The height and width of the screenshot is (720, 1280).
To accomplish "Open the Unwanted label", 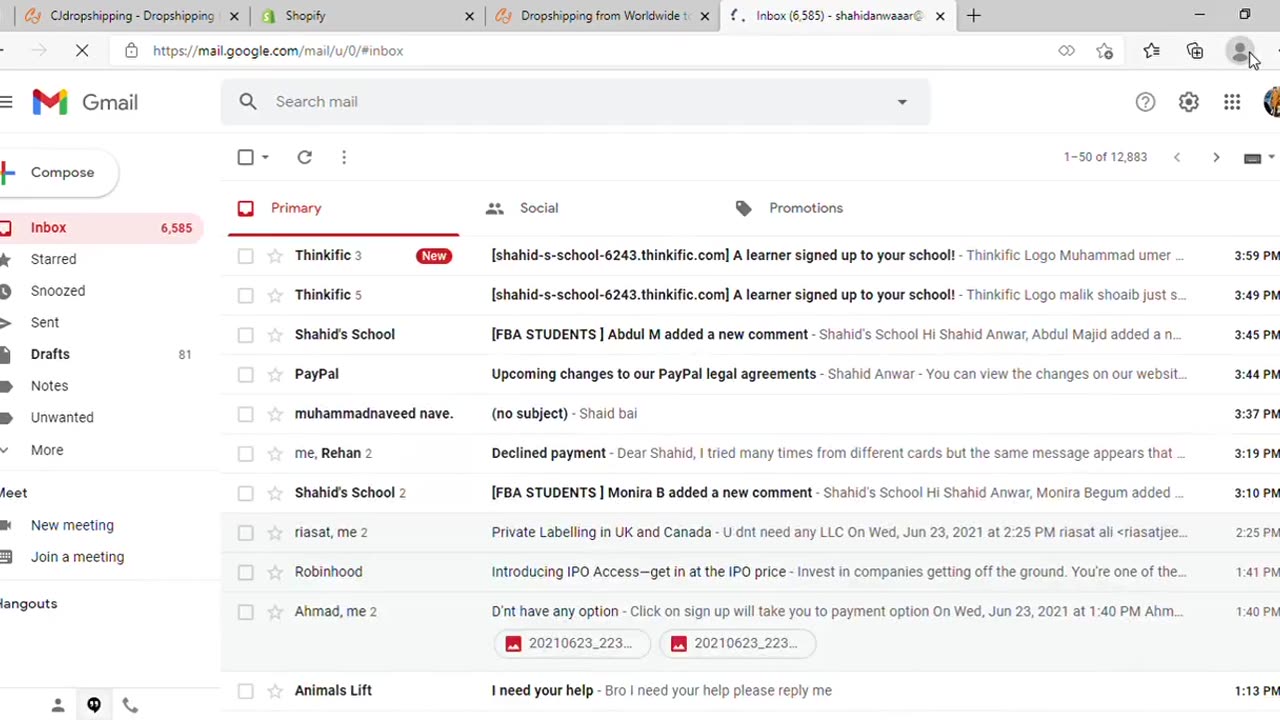I will tap(62, 417).
